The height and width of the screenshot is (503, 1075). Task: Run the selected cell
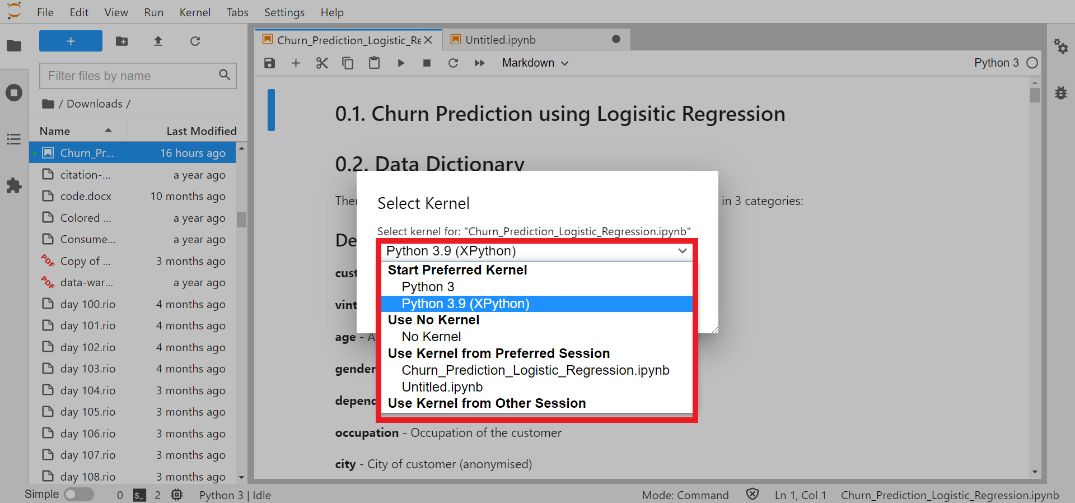tap(401, 63)
